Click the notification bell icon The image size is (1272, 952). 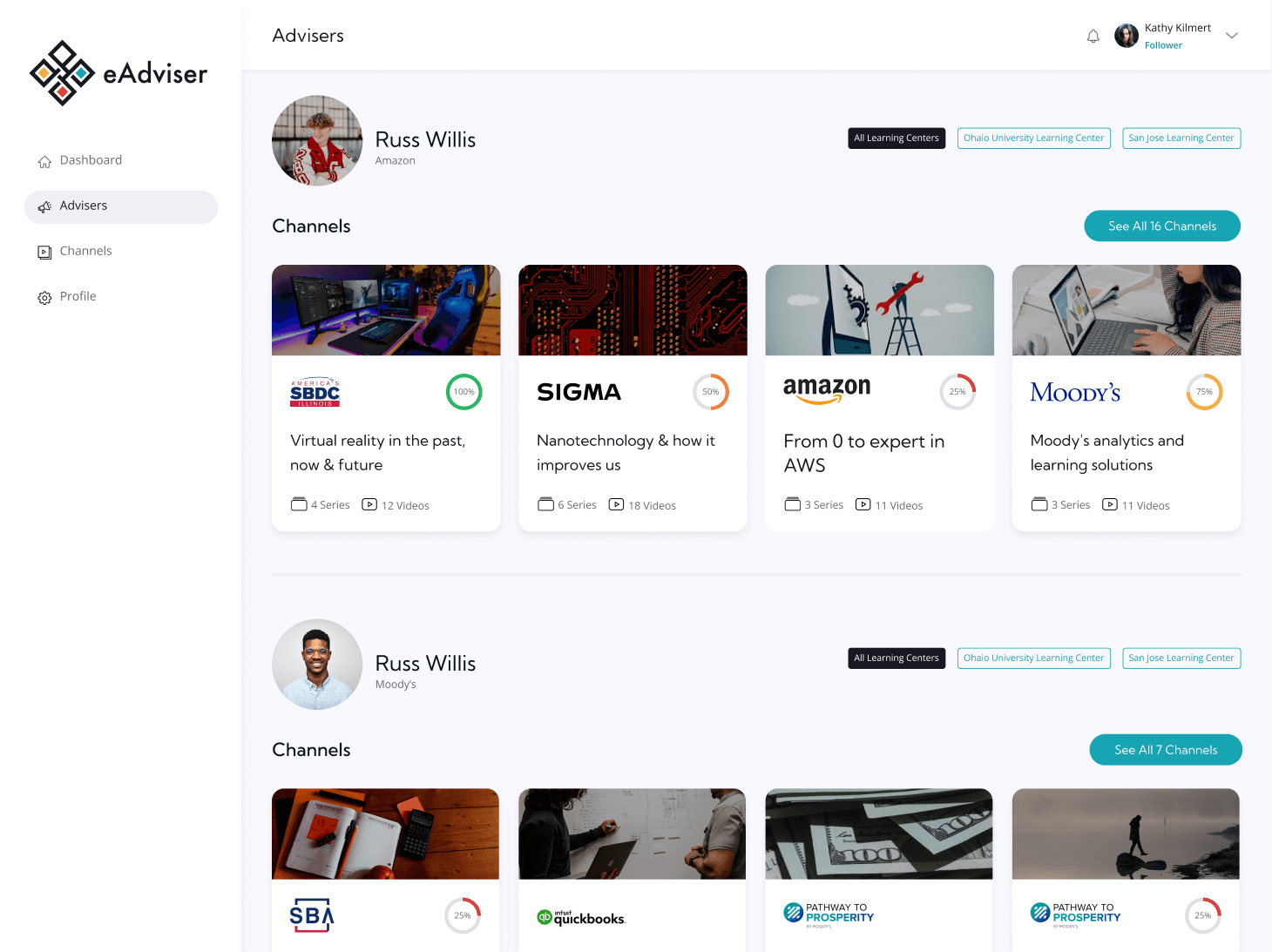[1093, 36]
